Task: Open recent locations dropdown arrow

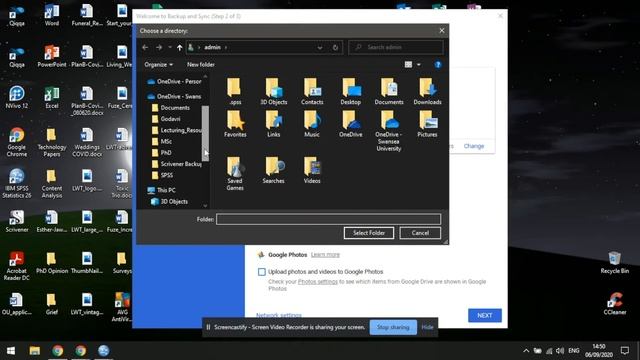Action: click(170, 47)
